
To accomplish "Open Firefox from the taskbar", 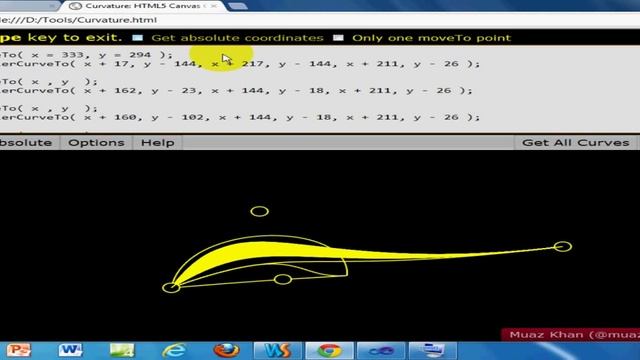I will click(x=226, y=350).
